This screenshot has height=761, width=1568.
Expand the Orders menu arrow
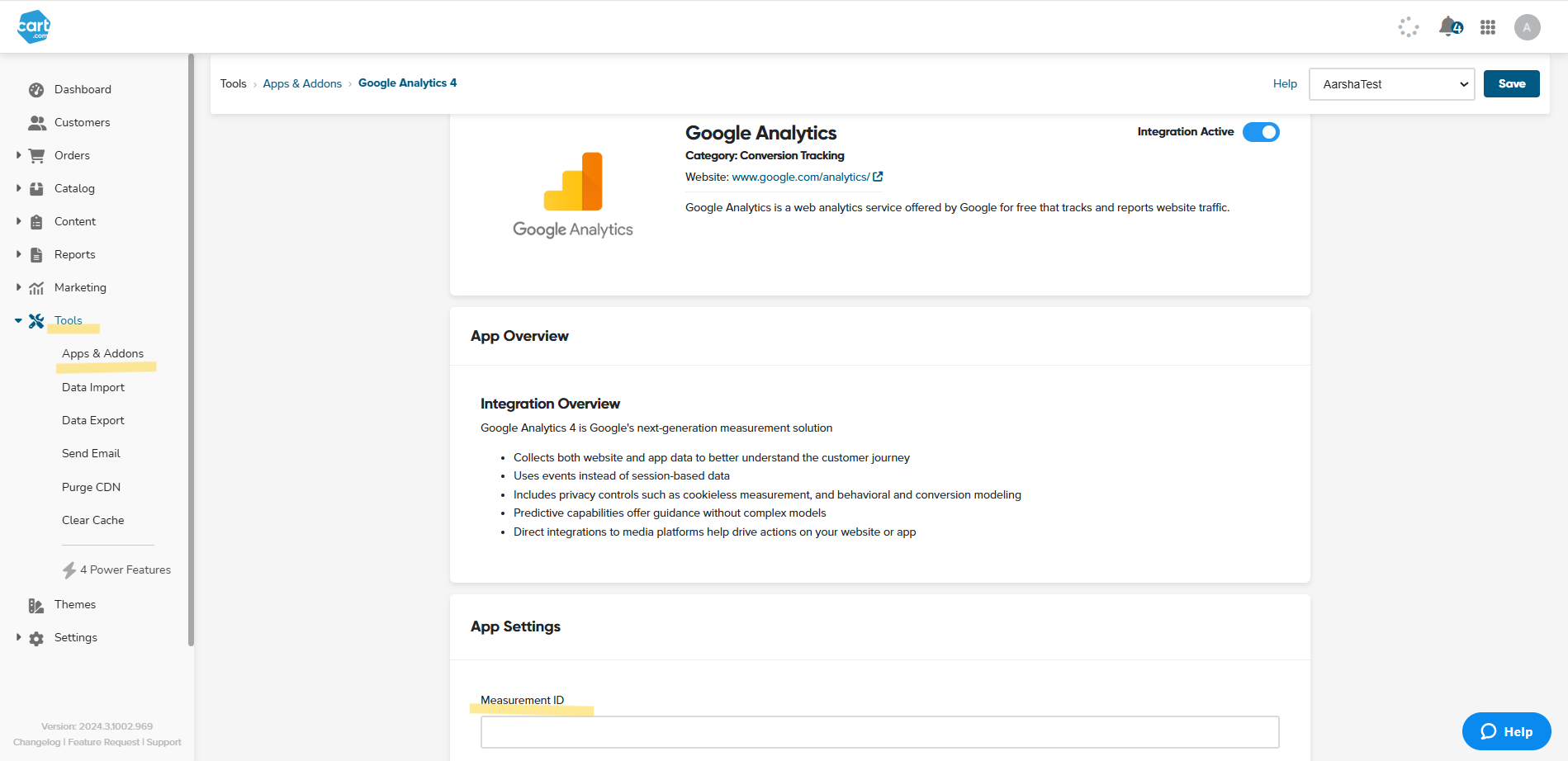pos(18,155)
